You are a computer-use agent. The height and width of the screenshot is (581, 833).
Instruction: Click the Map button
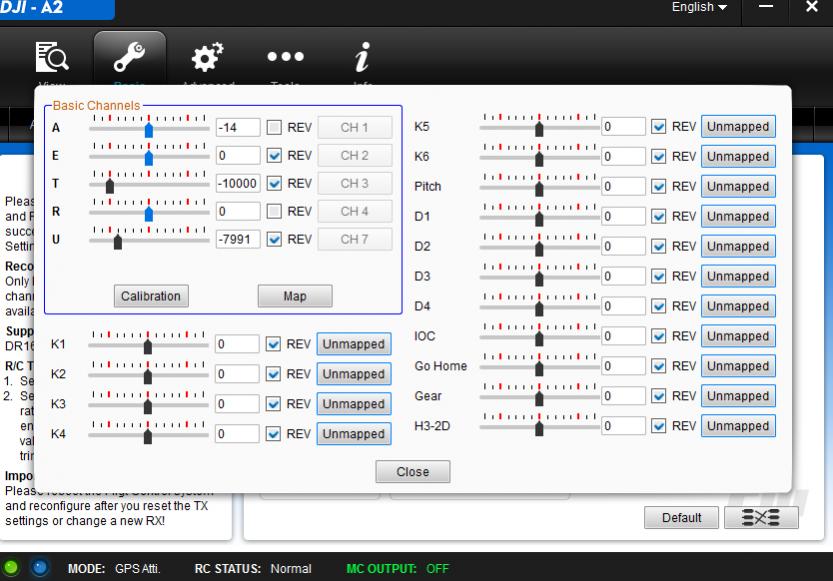pyautogui.click(x=295, y=296)
